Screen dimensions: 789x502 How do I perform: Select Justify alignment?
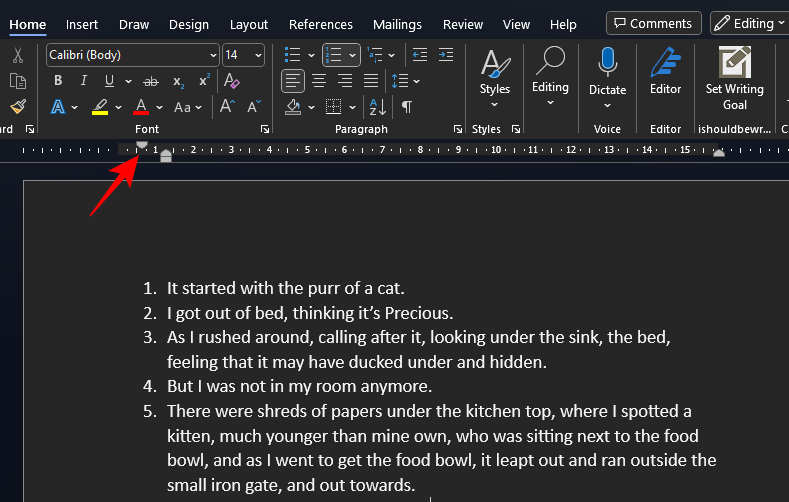(x=371, y=80)
